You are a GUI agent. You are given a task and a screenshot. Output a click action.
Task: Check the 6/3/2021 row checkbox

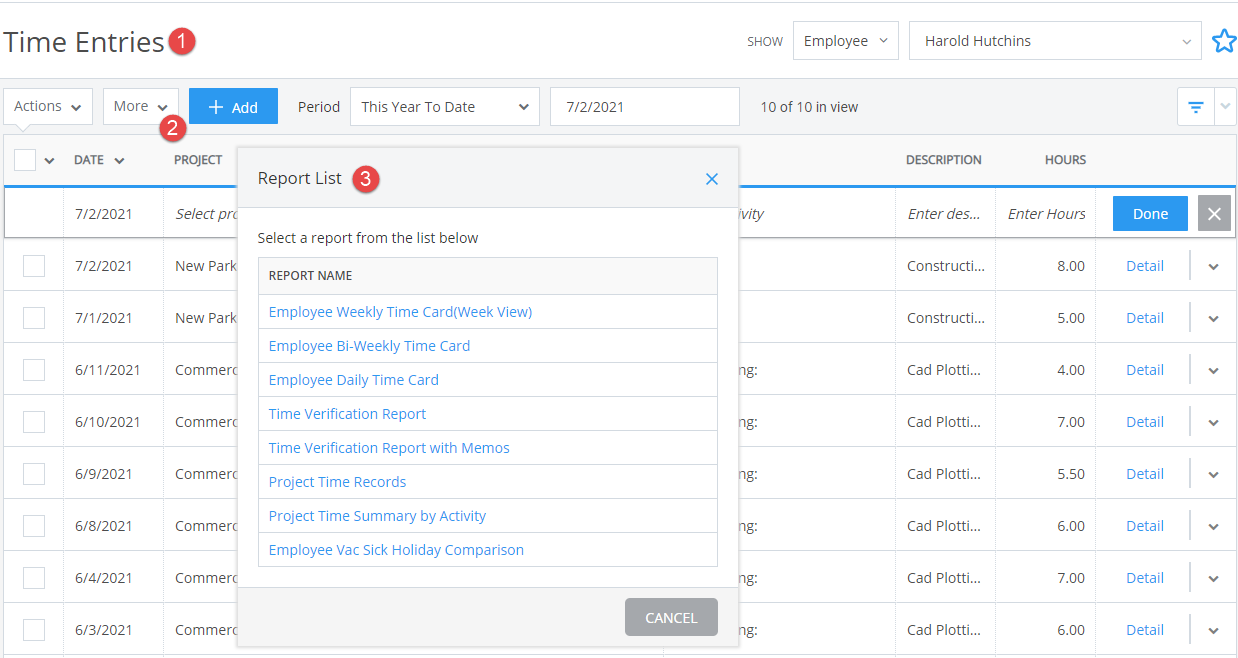(34, 630)
